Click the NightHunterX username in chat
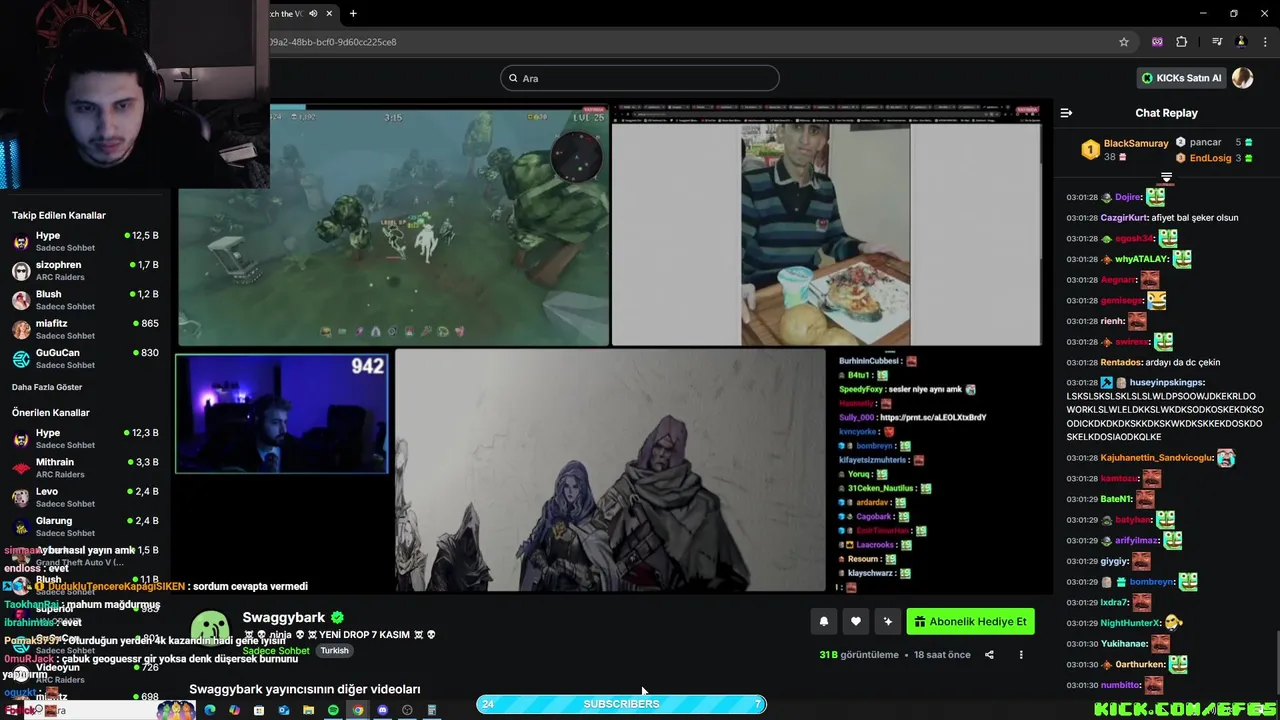1280x720 pixels. pos(1131,623)
